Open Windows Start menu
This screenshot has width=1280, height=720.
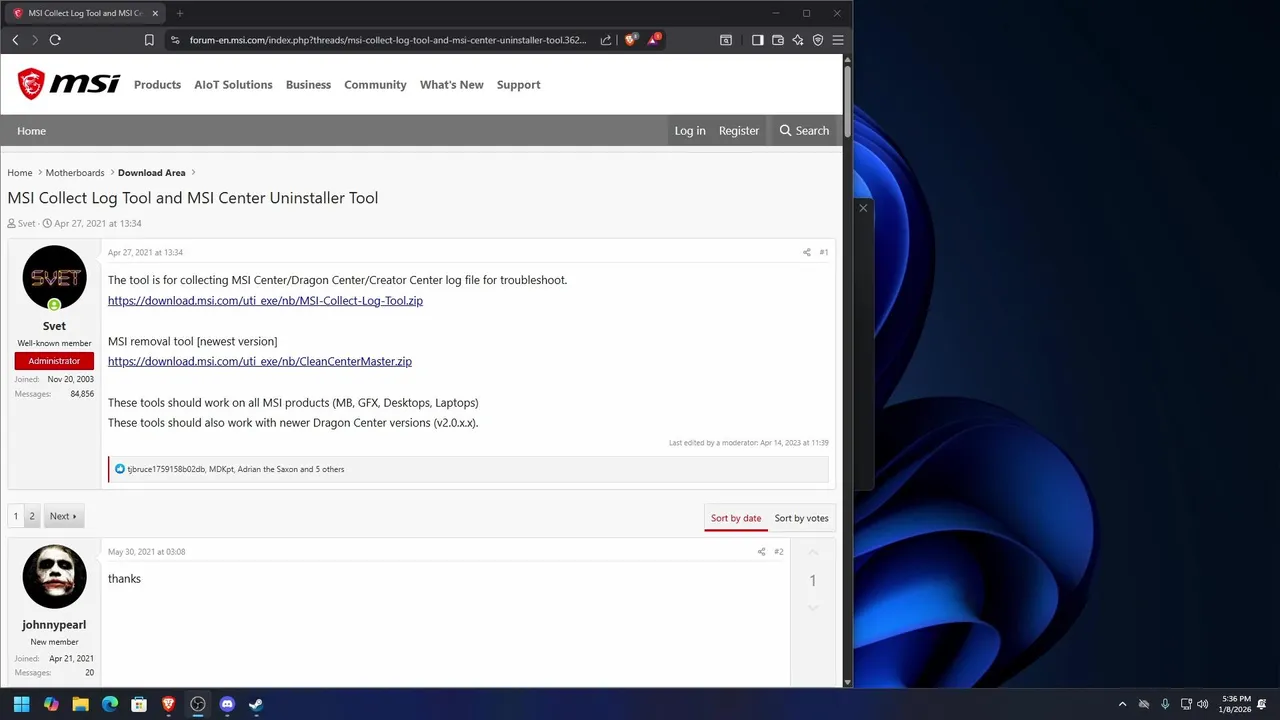click(x=21, y=704)
